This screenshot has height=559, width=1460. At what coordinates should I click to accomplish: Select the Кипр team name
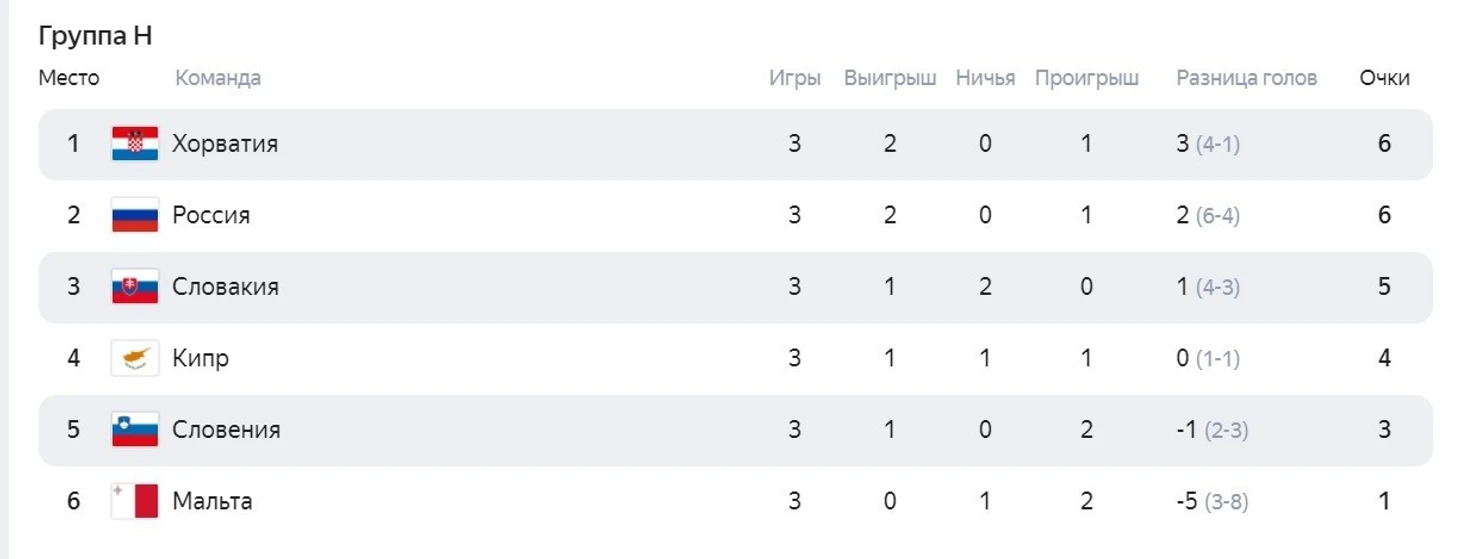pos(200,359)
